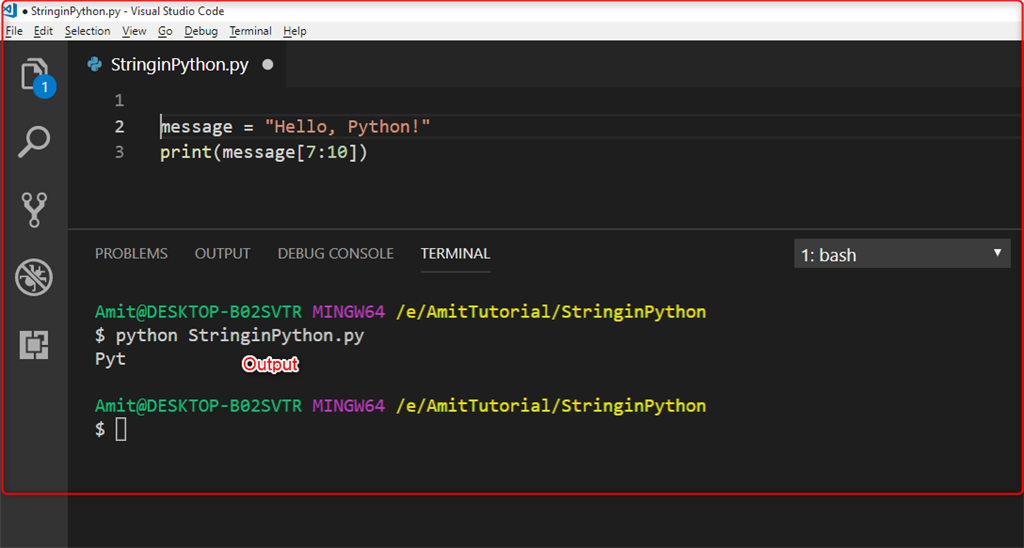Open the Explorer view in activity bar
This screenshot has width=1024, height=548.
[35, 74]
